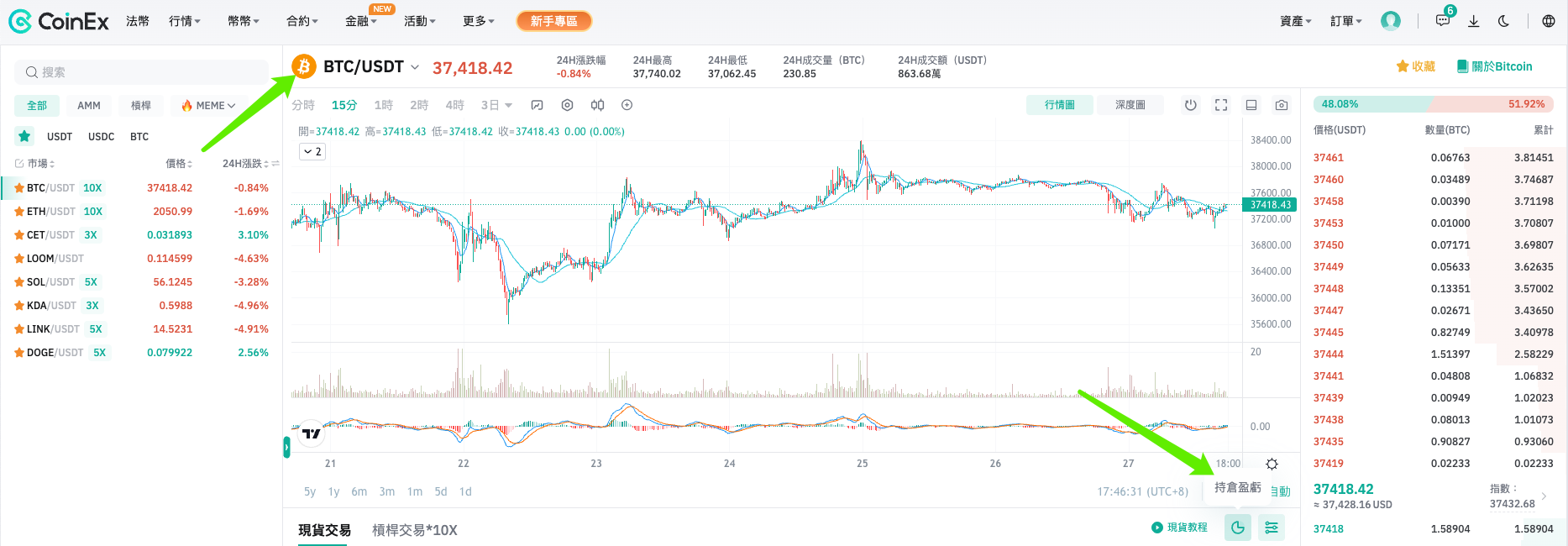This screenshot has width=1568, height=546.
Task: Open 關於Bitcoin info link
Action: (1495, 66)
